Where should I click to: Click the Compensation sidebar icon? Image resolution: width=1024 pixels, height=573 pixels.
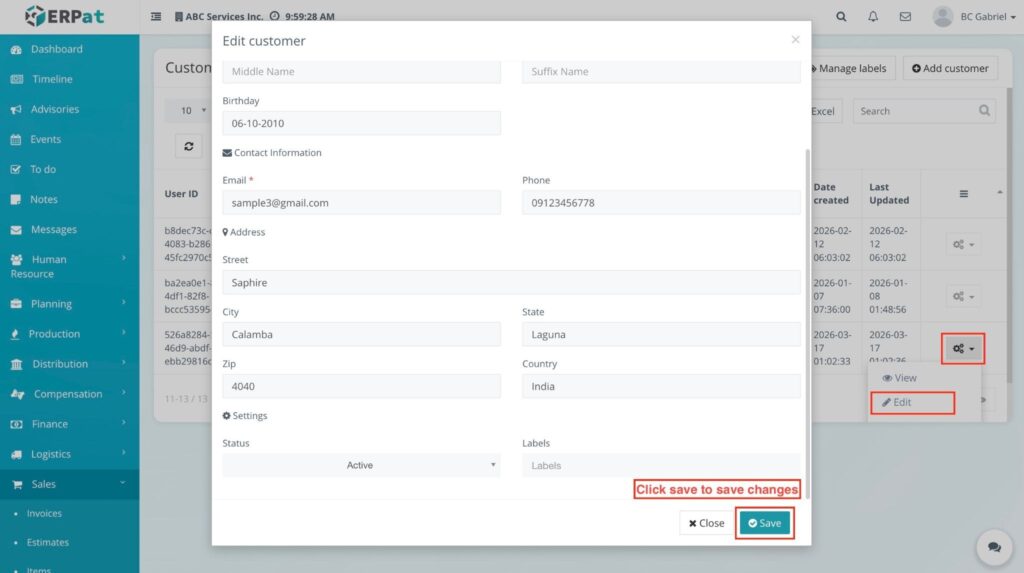(17, 394)
